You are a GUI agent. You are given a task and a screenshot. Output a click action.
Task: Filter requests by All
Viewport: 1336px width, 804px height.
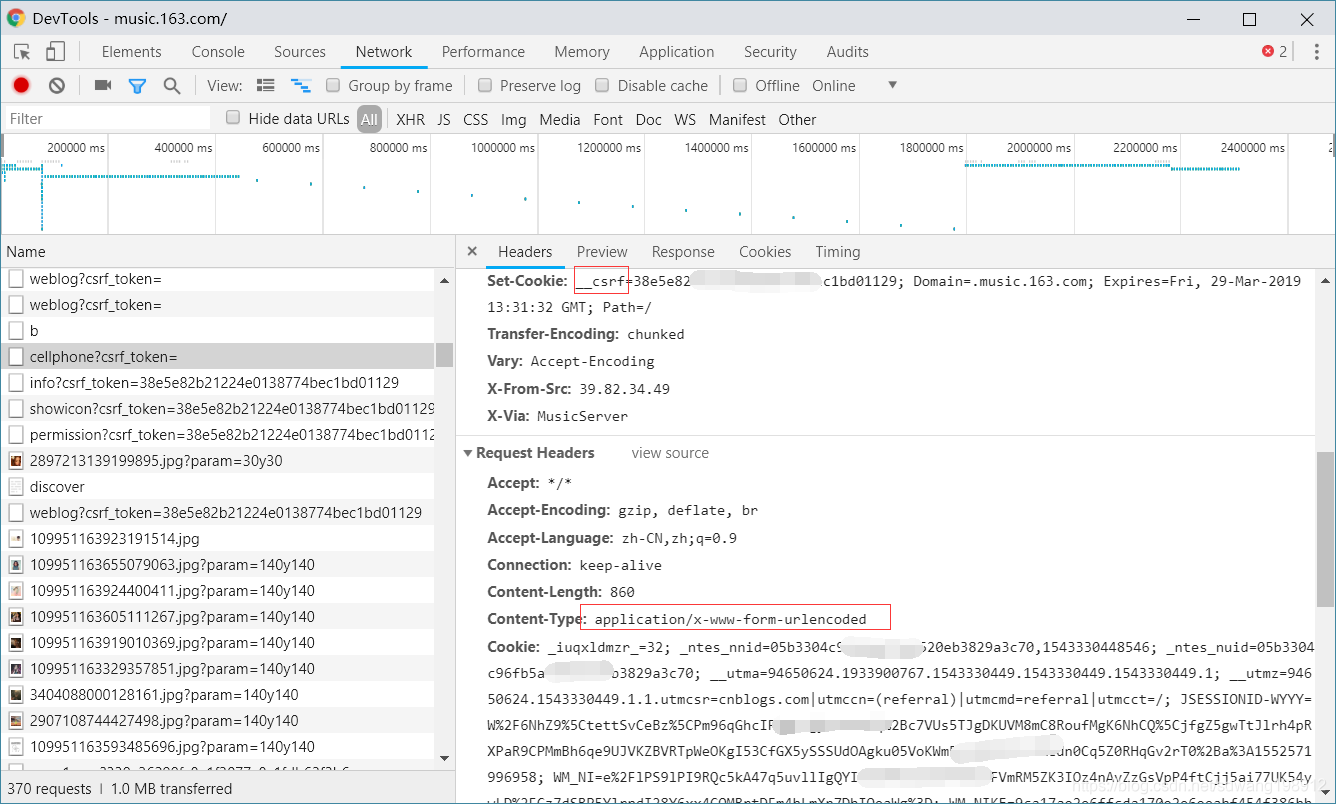tap(370, 119)
